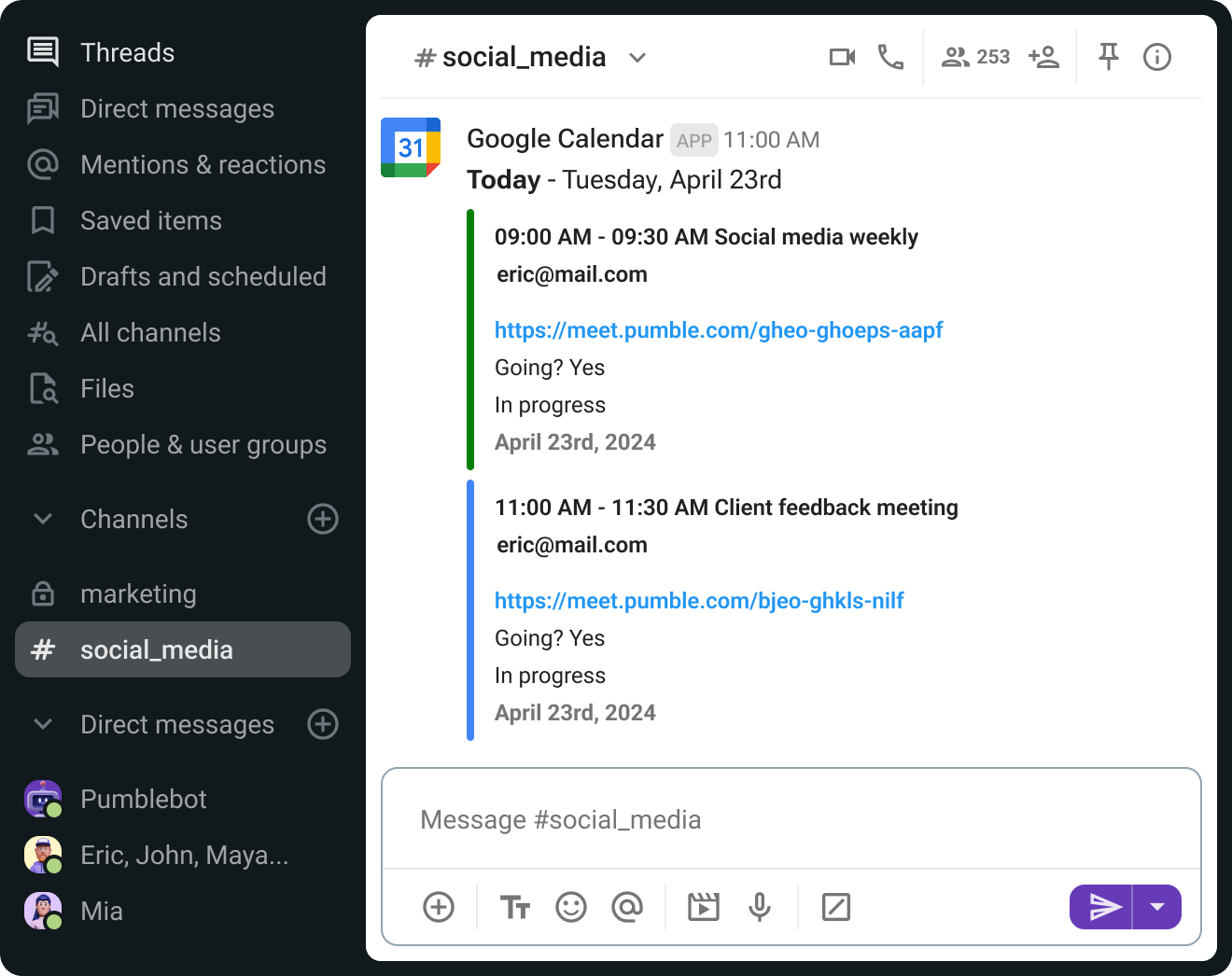Record a voice message with the microphone icon

tap(760, 907)
